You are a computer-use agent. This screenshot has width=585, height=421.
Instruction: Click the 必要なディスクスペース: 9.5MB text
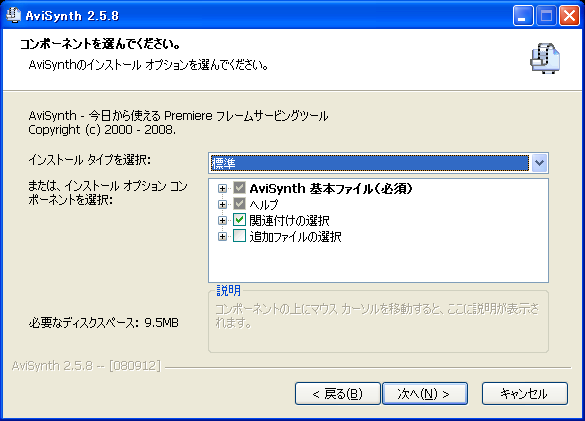pos(104,322)
